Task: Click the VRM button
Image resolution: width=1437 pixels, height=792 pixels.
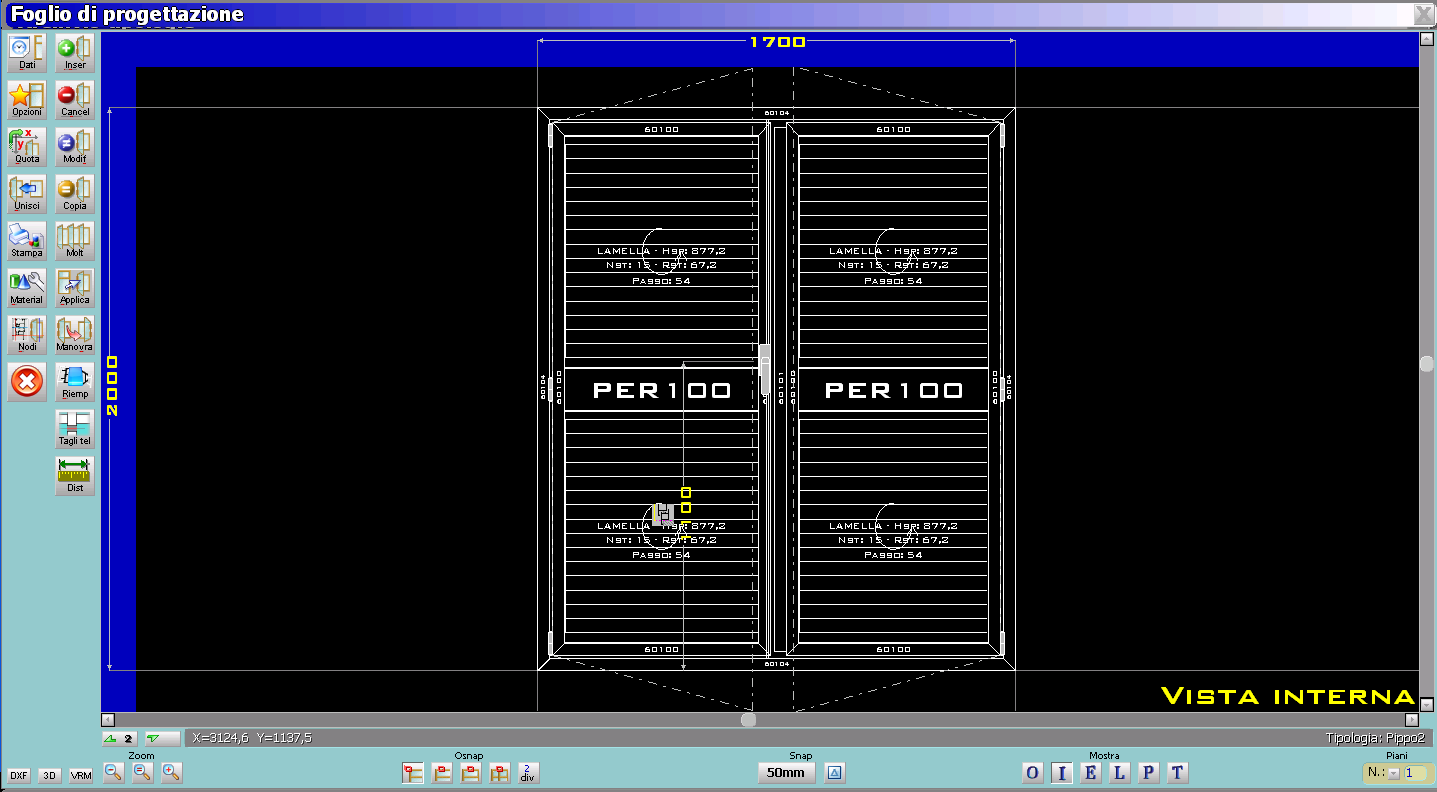Action: pyautogui.click(x=81, y=776)
